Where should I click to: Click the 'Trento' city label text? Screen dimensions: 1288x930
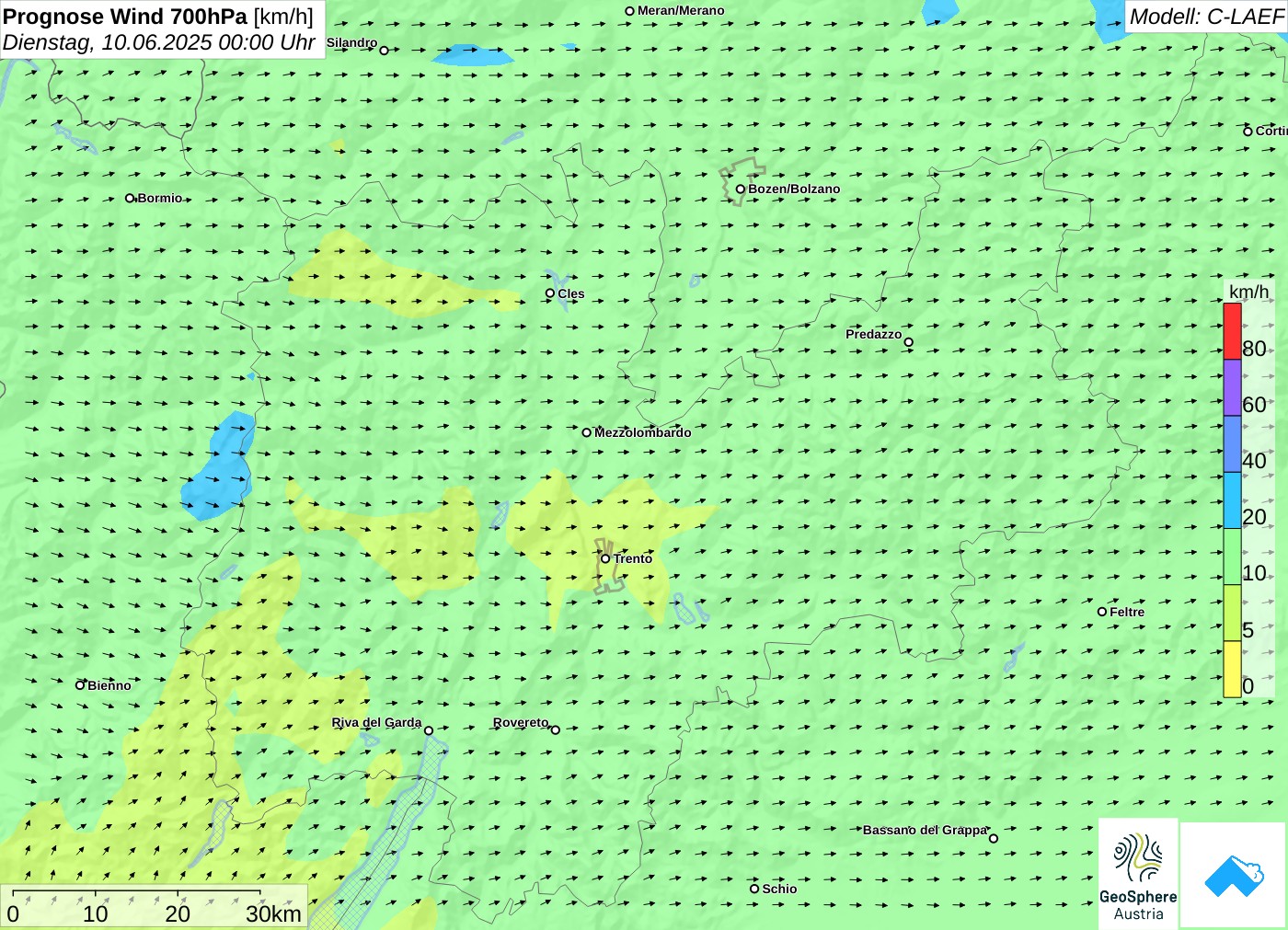click(633, 558)
